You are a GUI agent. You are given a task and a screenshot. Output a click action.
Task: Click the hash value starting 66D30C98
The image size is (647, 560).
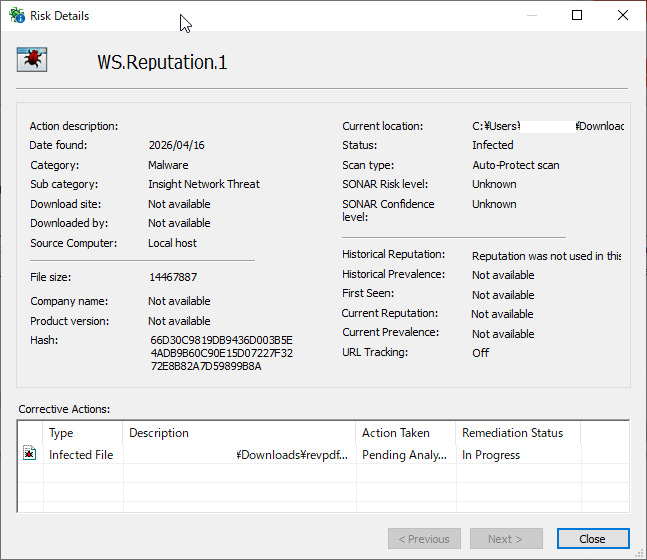(222, 353)
